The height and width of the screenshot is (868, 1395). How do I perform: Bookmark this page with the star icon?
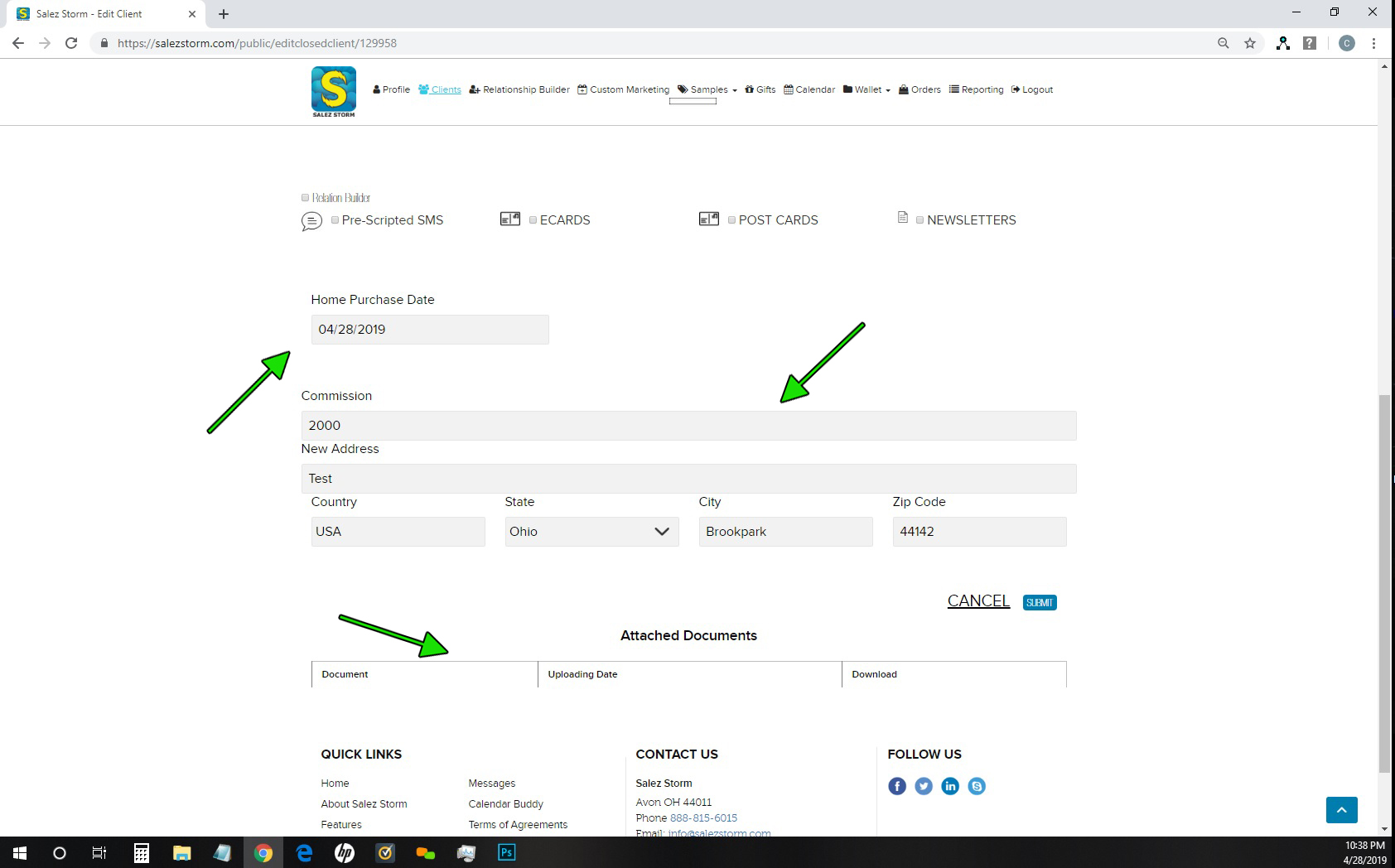pos(1249,43)
